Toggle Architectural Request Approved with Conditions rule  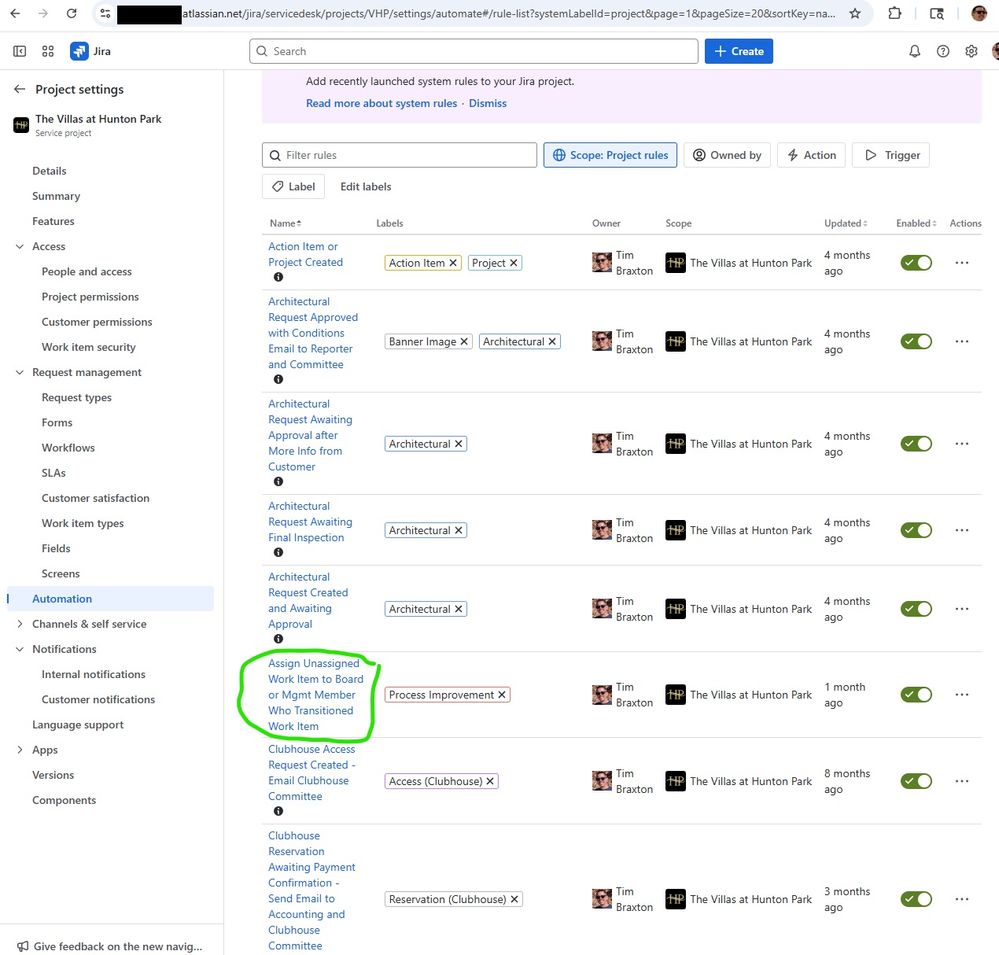[916, 341]
